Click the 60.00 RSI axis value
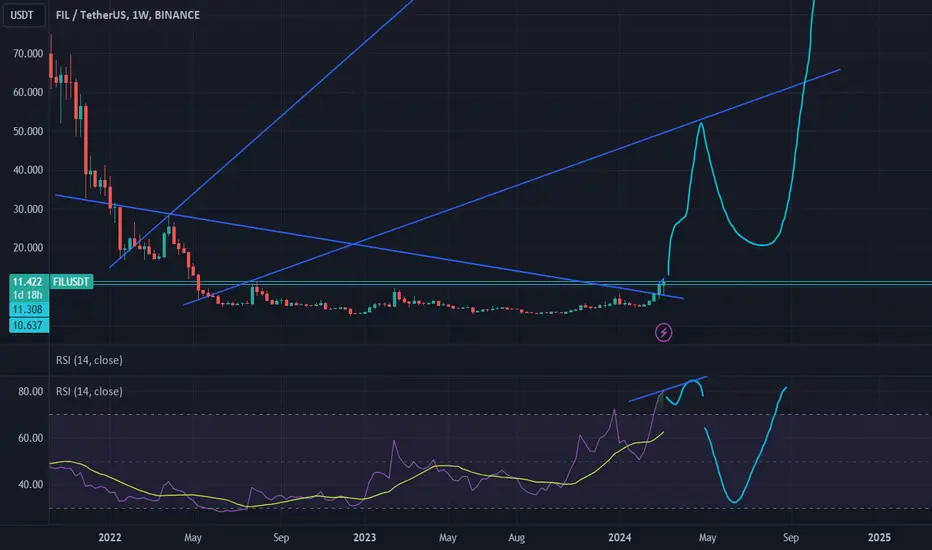 pyautogui.click(x=30, y=438)
